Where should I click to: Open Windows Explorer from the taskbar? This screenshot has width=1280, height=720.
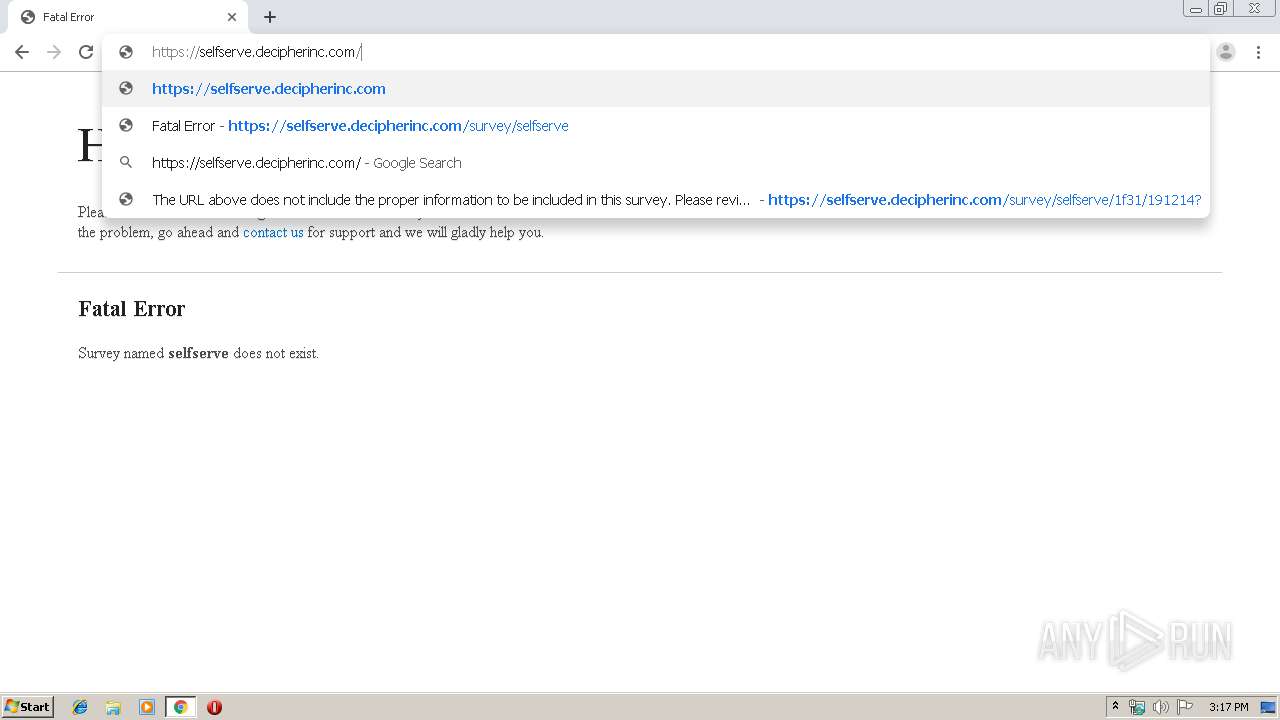point(113,707)
